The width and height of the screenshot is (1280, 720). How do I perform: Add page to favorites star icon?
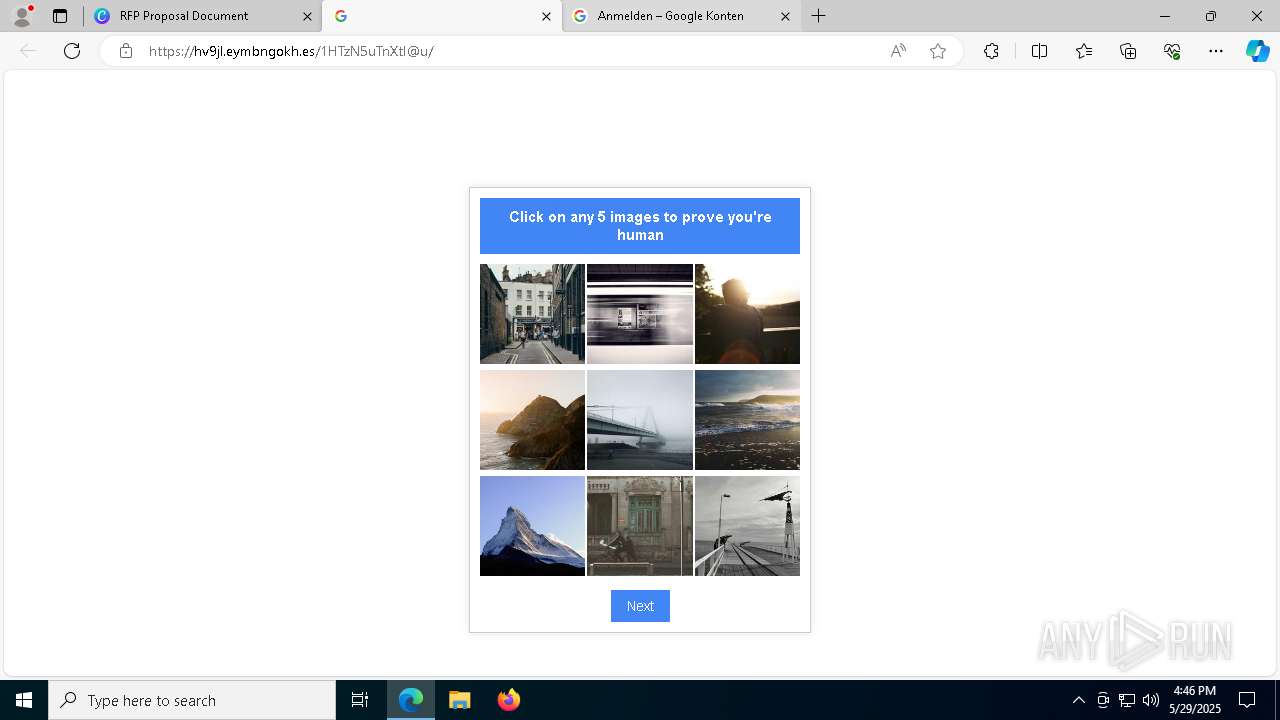(x=938, y=51)
